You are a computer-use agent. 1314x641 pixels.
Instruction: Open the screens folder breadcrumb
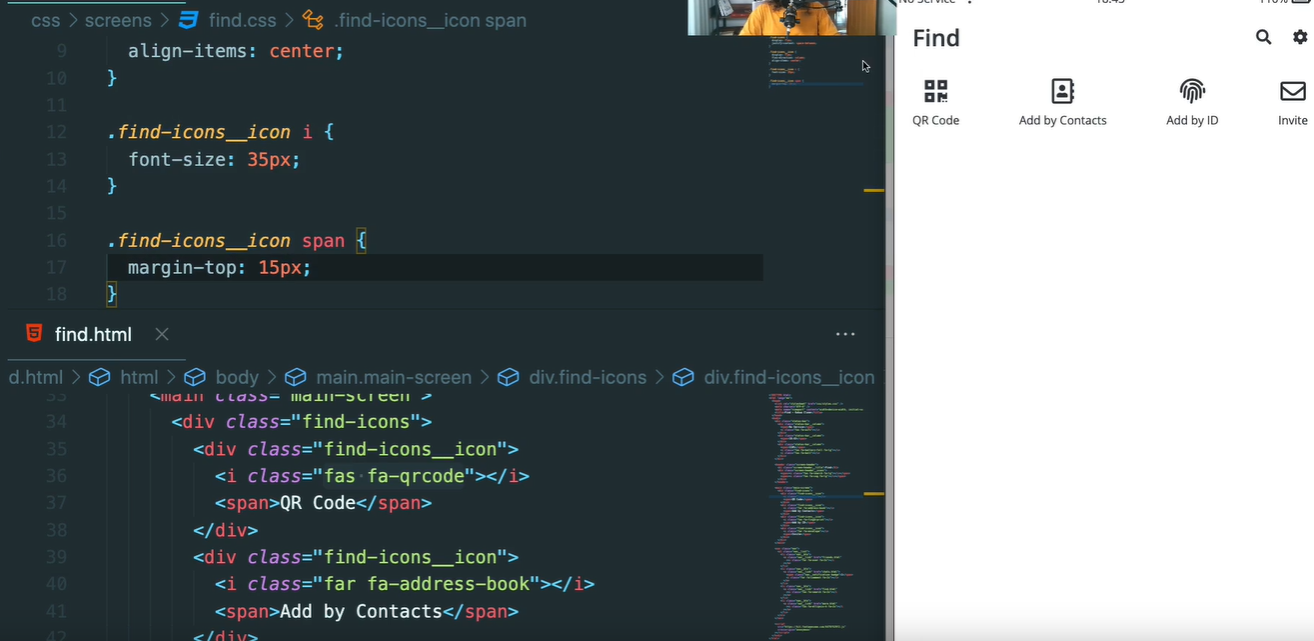pos(118,20)
